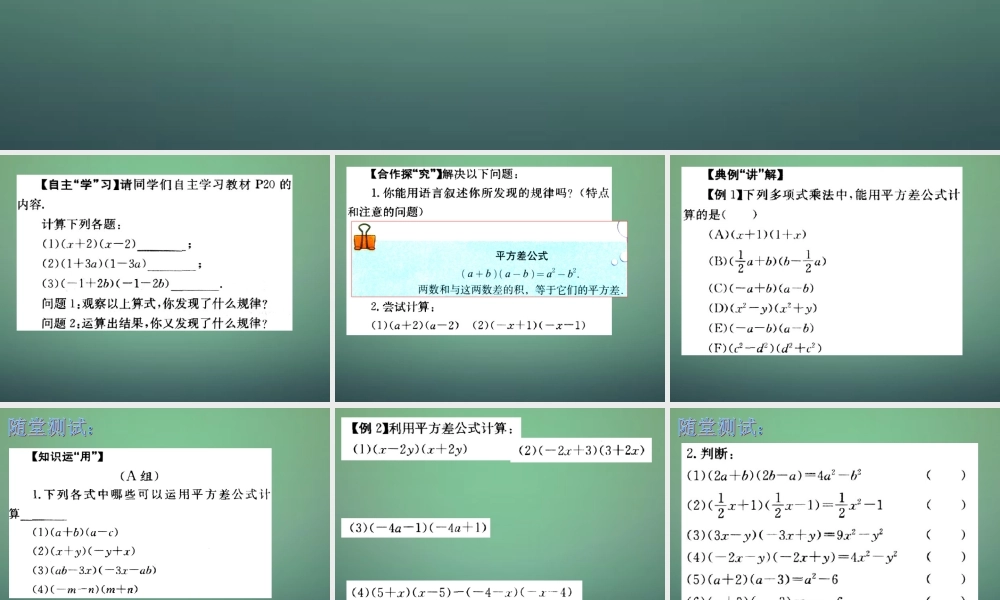Choose option (D)(x²−y)(x²+y)
Image resolution: width=1000 pixels, height=600 pixels.
click(762, 308)
